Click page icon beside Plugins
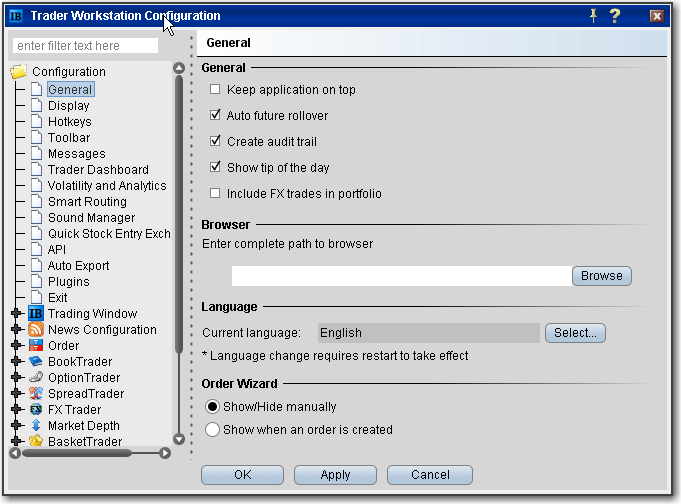 pos(37,282)
